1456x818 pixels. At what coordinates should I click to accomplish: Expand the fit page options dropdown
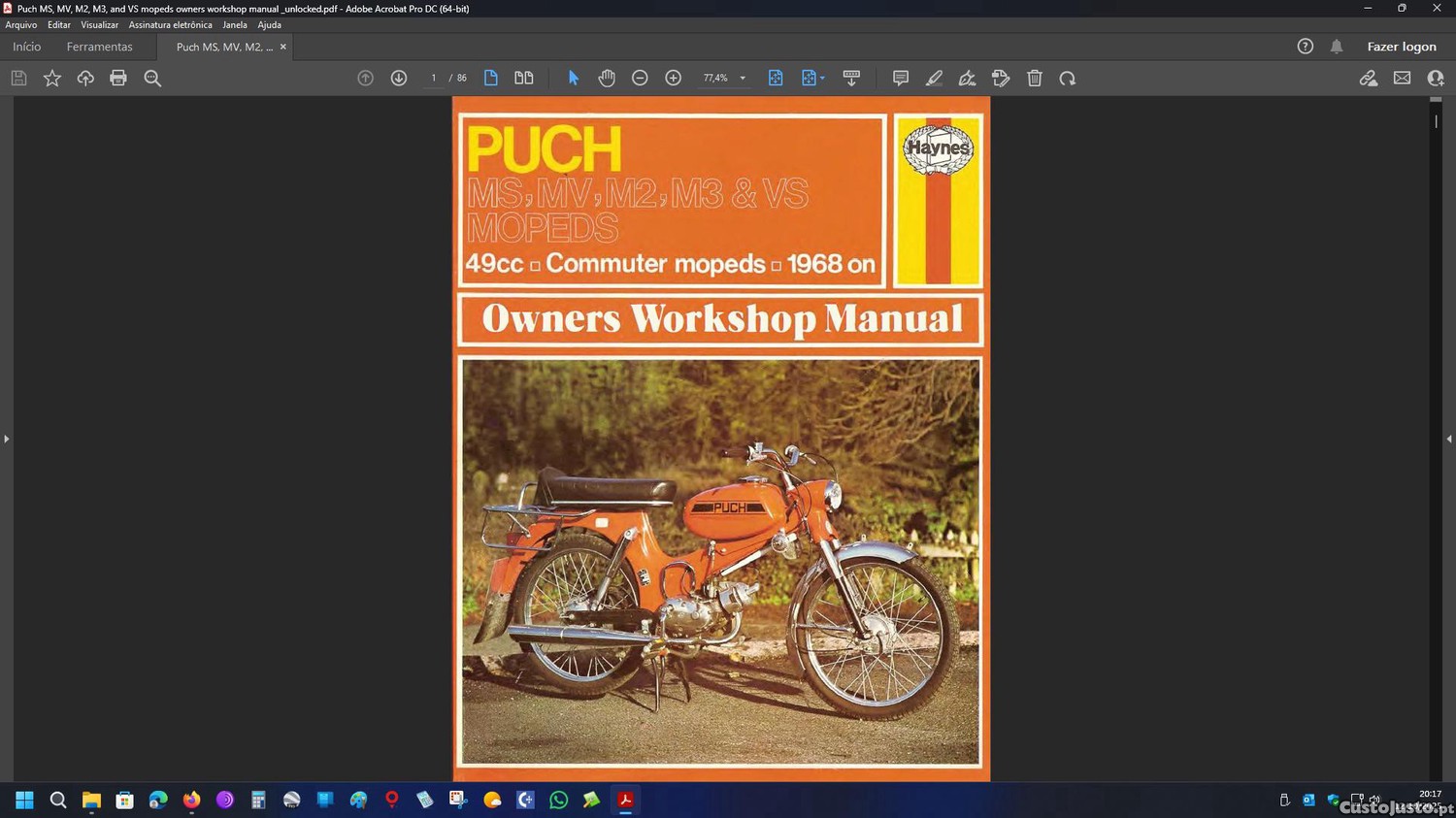822,79
